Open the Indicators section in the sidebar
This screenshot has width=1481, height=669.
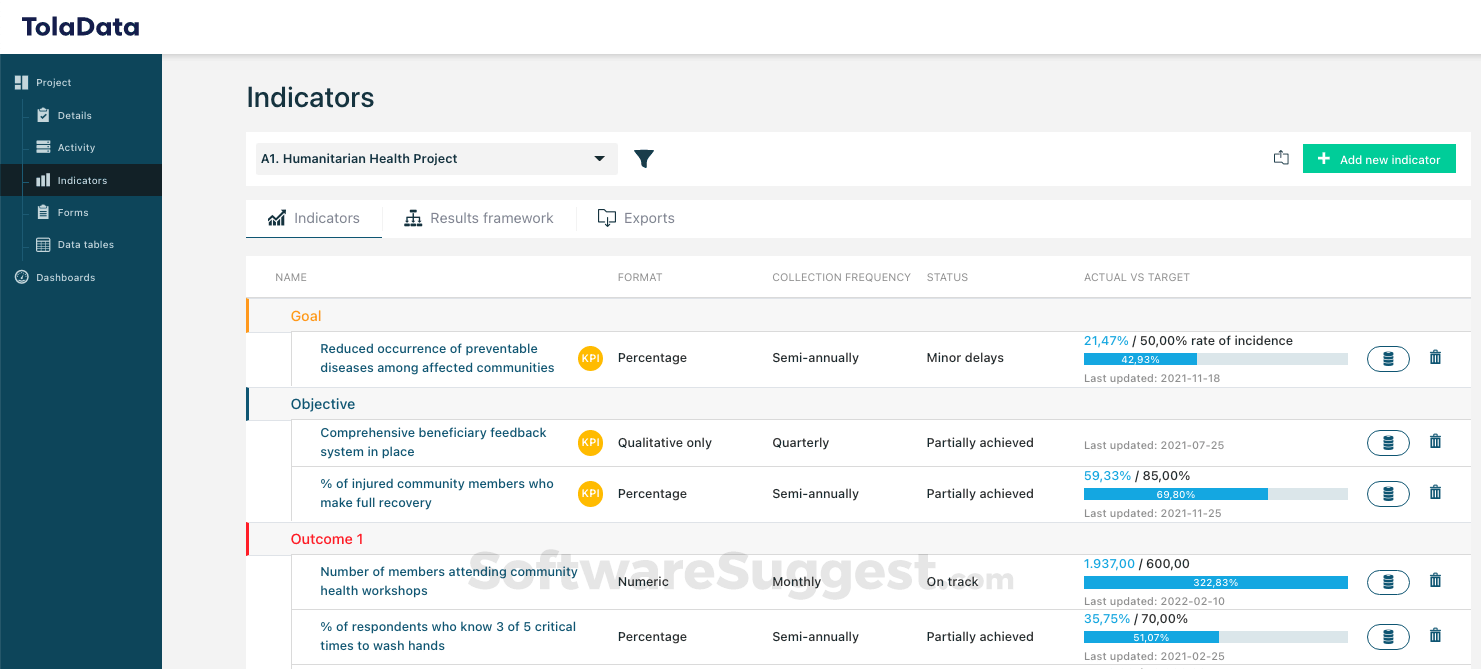(x=80, y=179)
